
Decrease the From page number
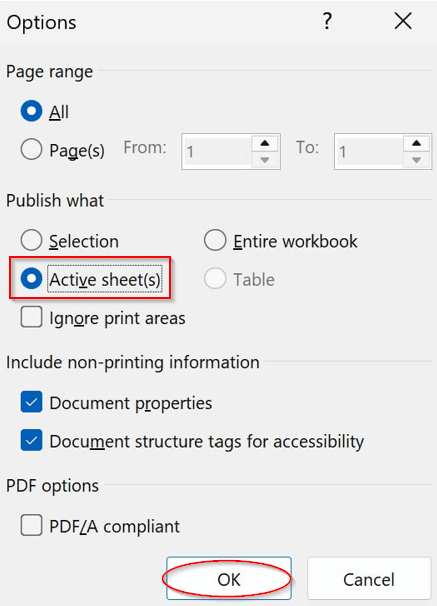tap(265, 160)
